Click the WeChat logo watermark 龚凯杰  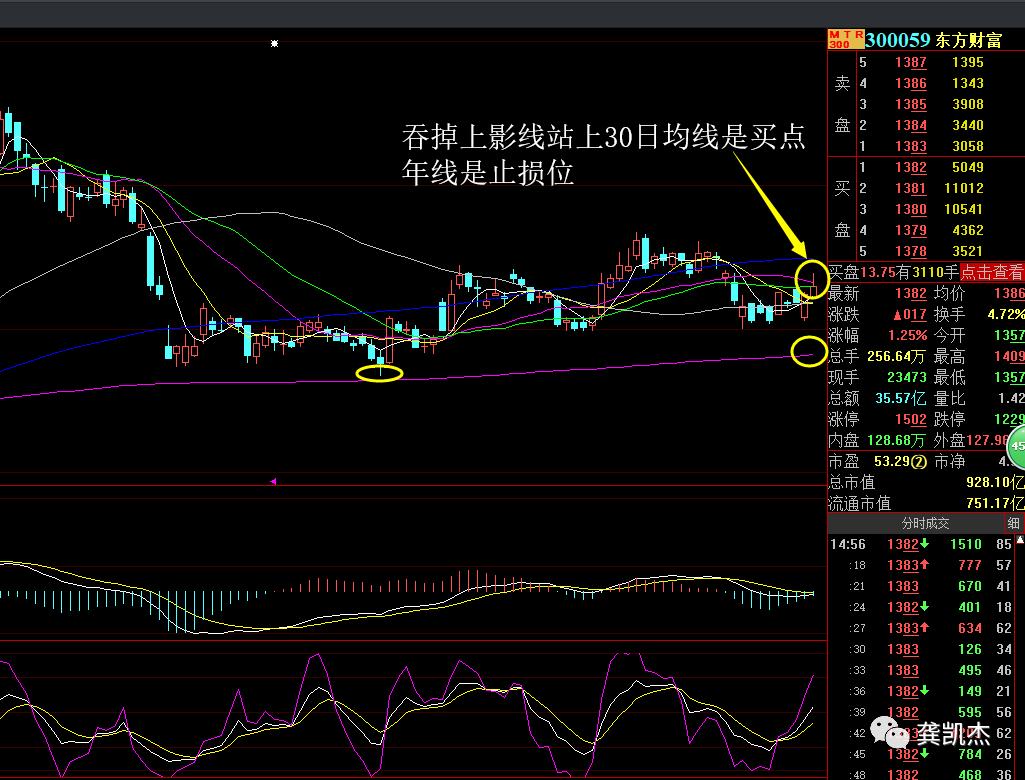tap(887, 733)
